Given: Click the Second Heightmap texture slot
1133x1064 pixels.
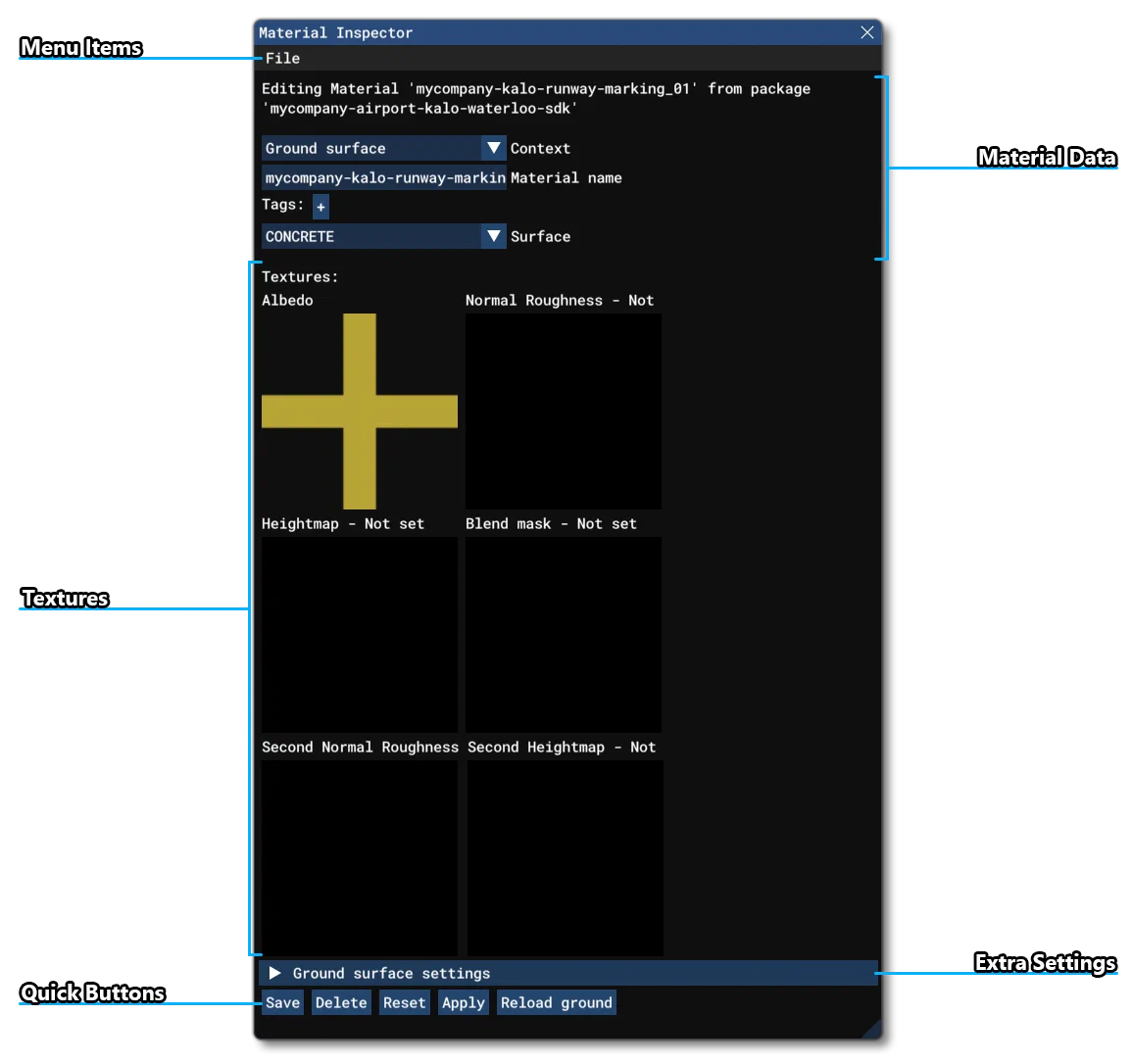Looking at the screenshot, I should coord(566,858).
